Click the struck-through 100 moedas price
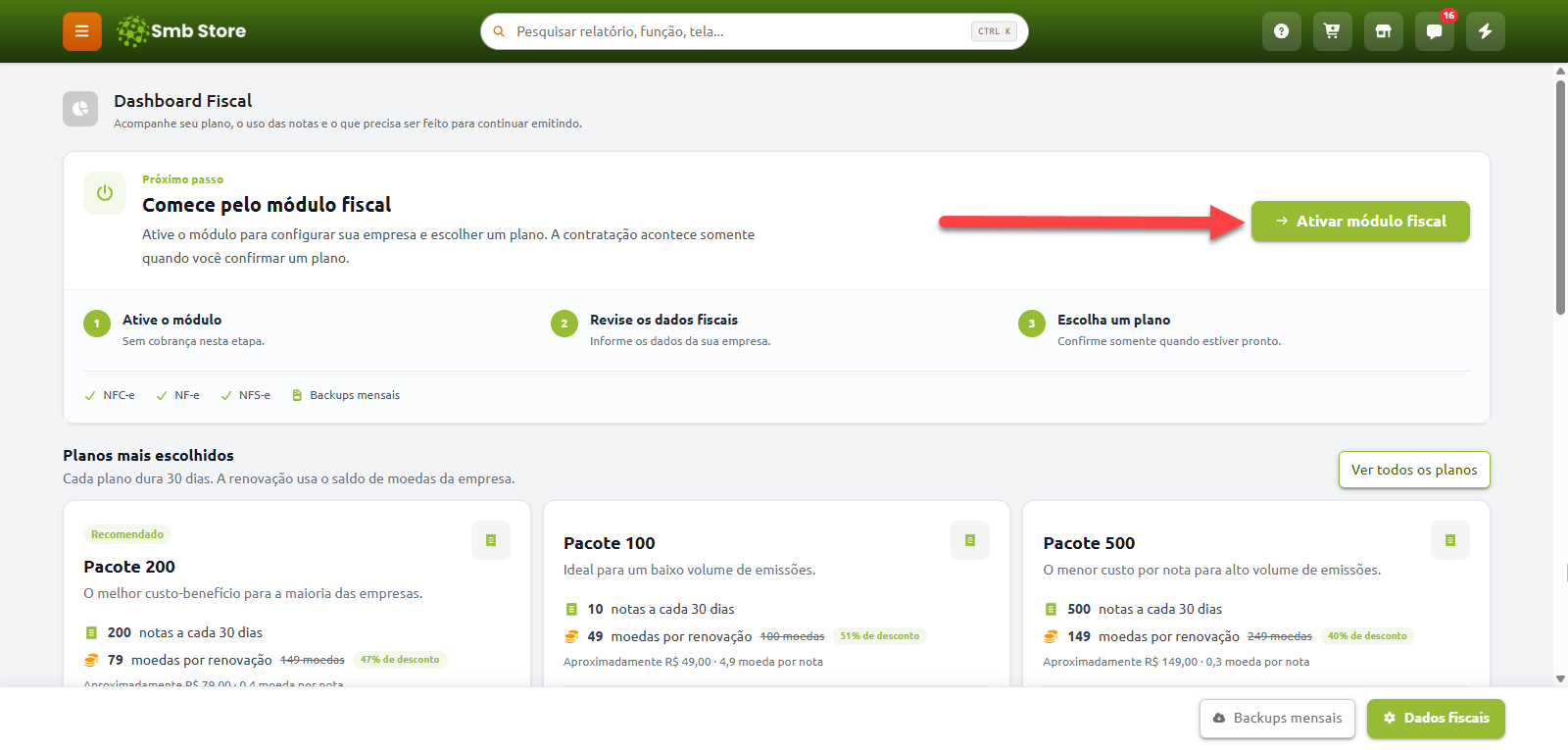The height and width of the screenshot is (750, 1568). (792, 636)
